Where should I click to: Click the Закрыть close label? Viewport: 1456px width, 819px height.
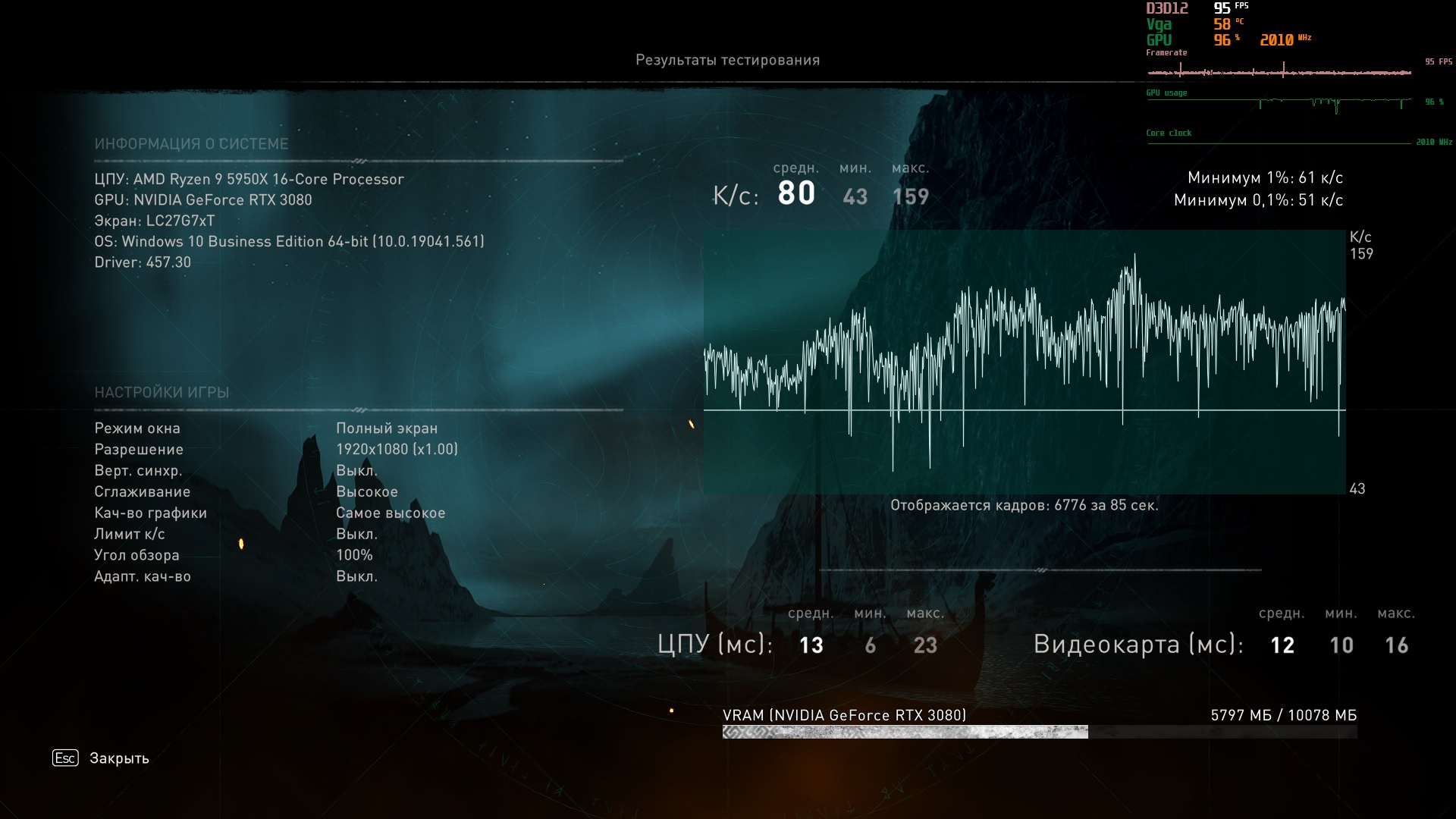(119, 758)
